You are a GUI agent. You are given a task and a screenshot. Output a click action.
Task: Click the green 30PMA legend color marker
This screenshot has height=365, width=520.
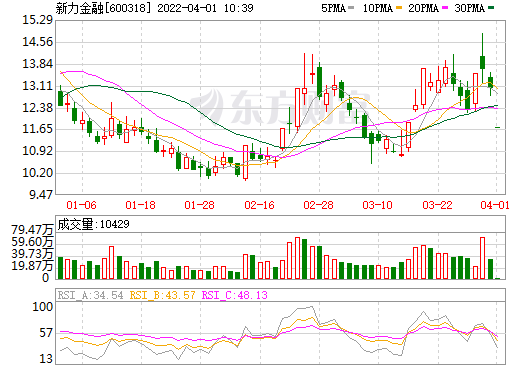[490, 8]
